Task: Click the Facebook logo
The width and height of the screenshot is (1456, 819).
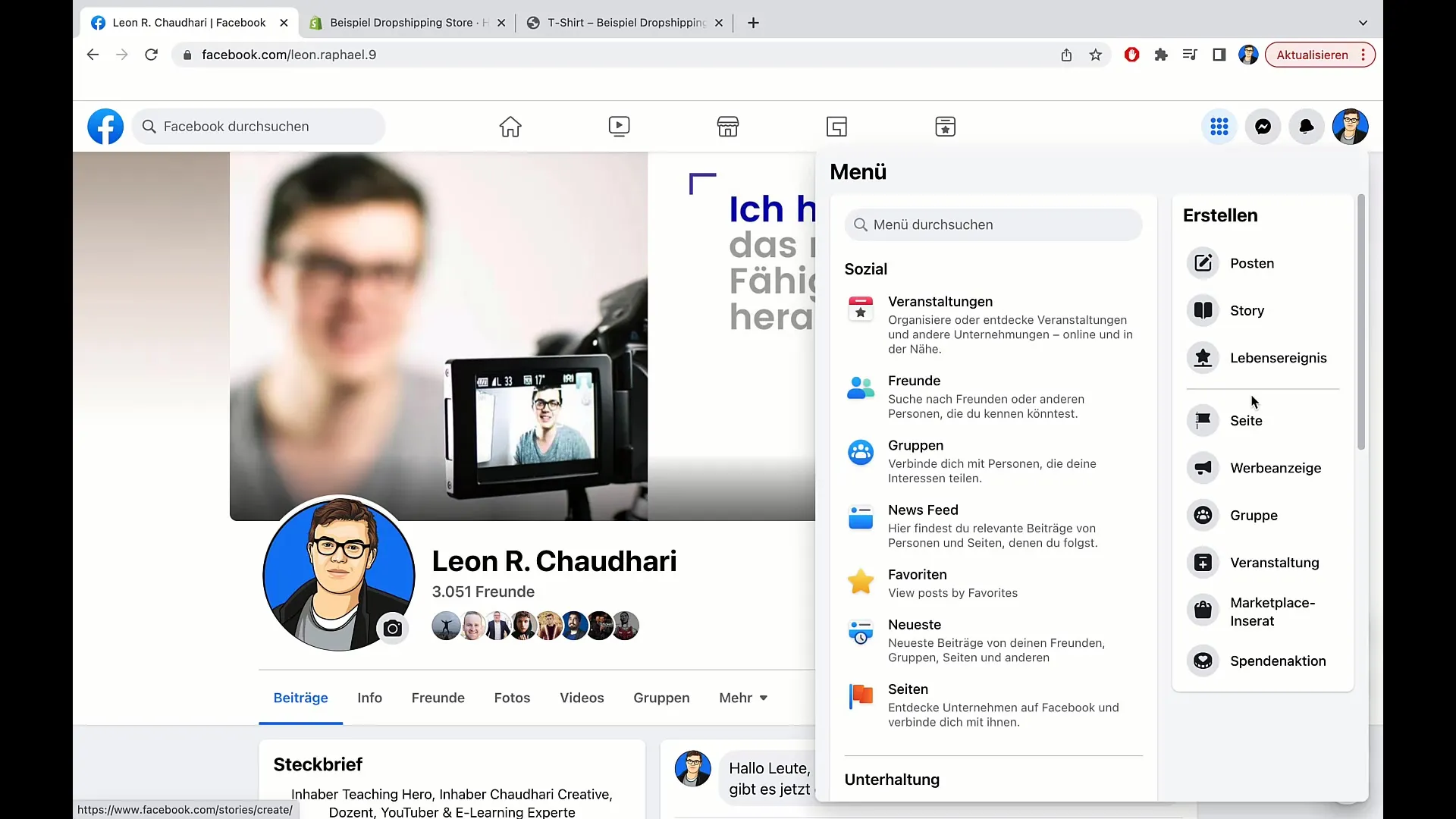Action: 105,127
